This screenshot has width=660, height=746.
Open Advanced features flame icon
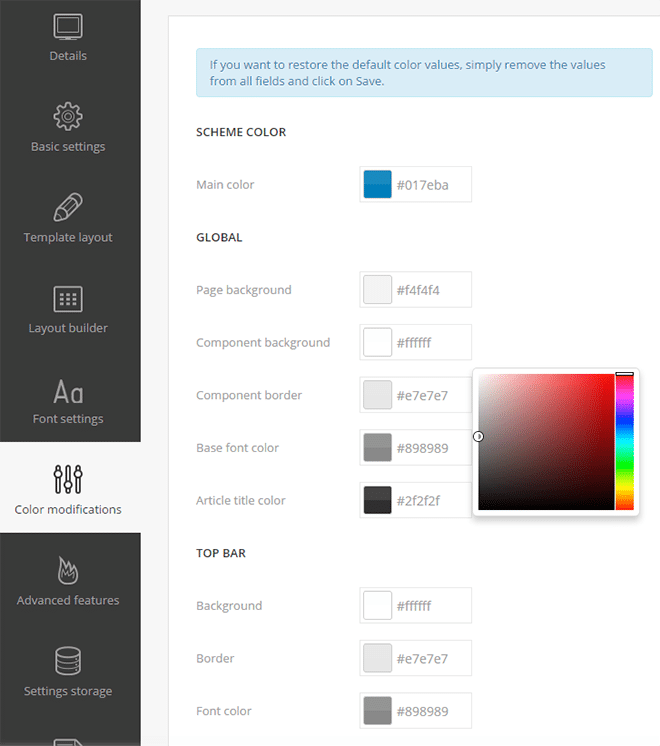pos(68,570)
